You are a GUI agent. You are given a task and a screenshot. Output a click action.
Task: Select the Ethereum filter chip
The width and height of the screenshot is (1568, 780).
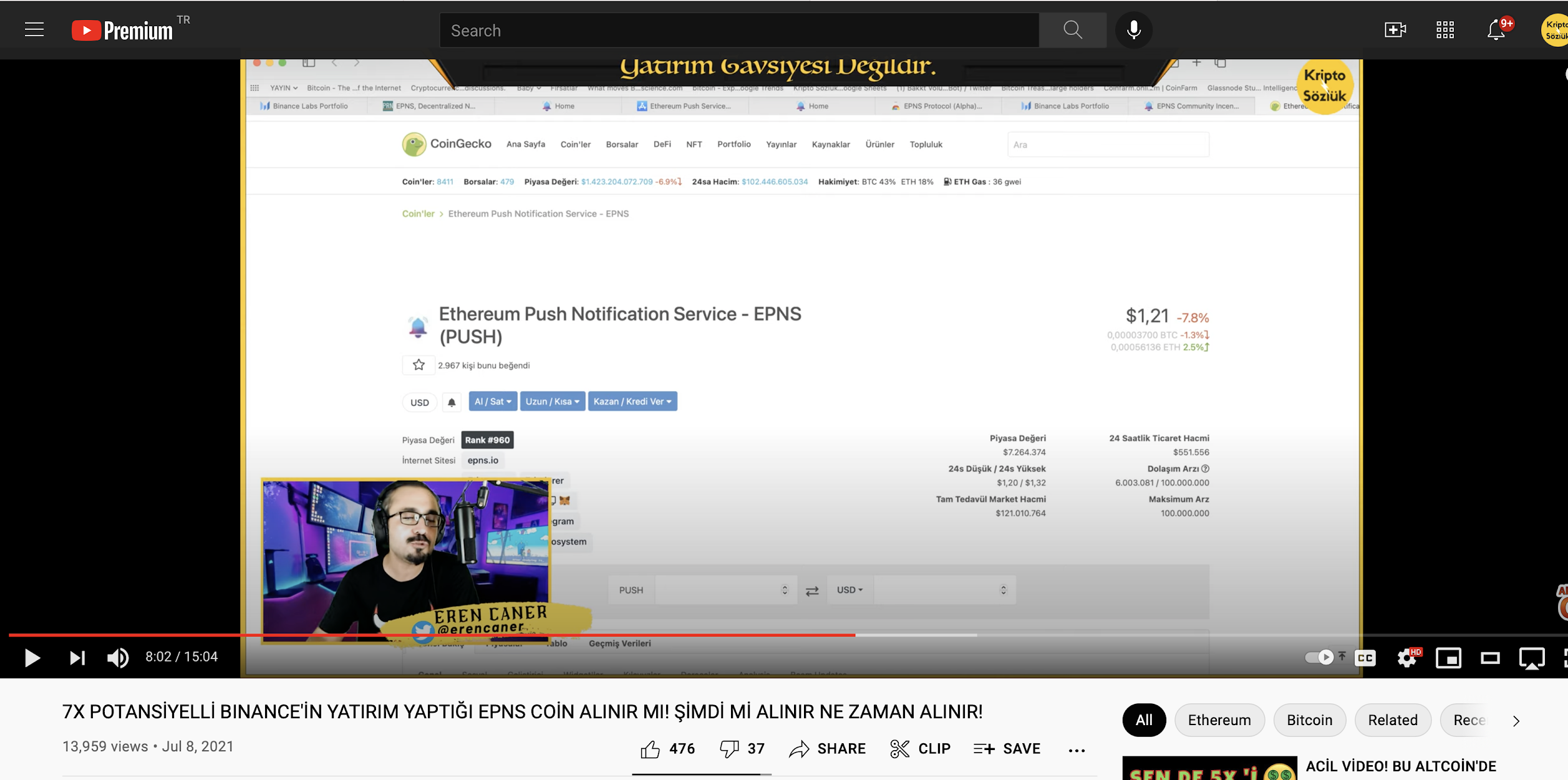click(x=1219, y=720)
